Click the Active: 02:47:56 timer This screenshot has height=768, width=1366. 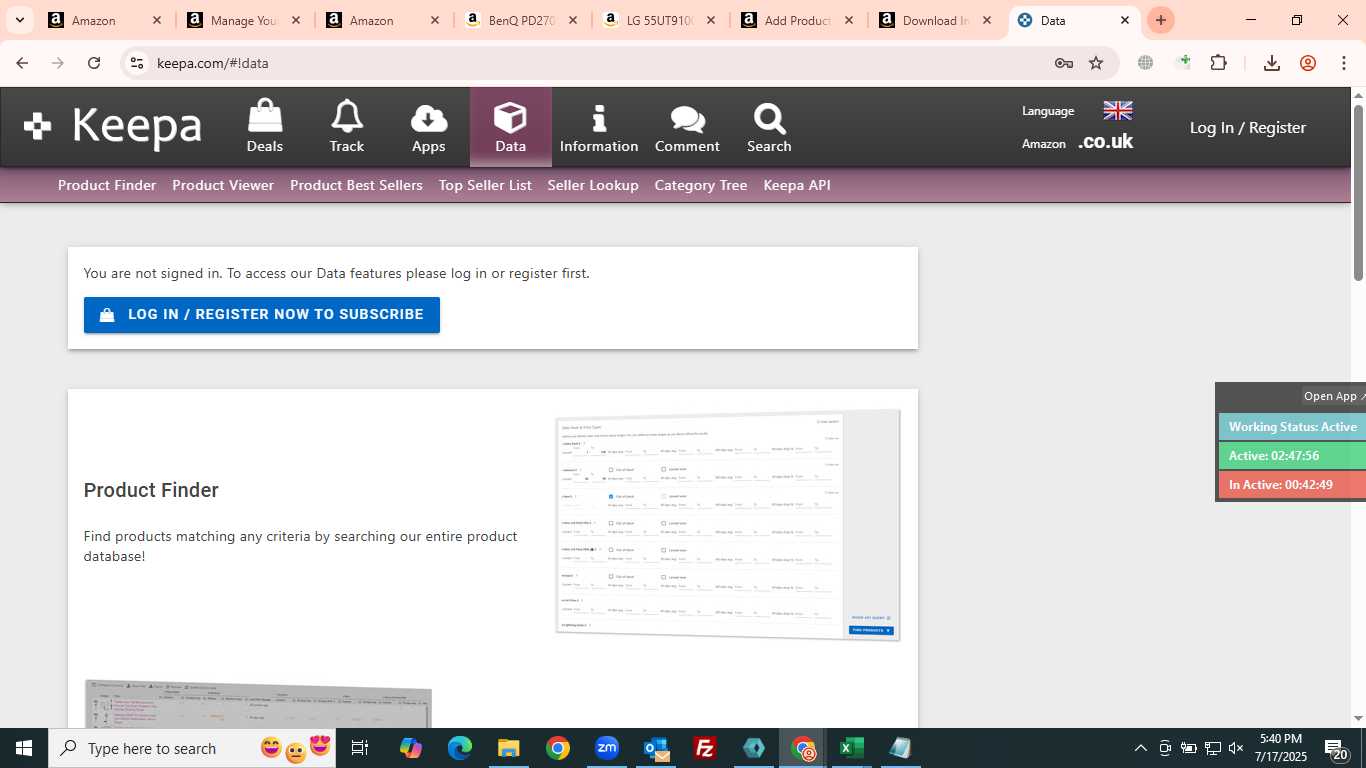click(1292, 456)
